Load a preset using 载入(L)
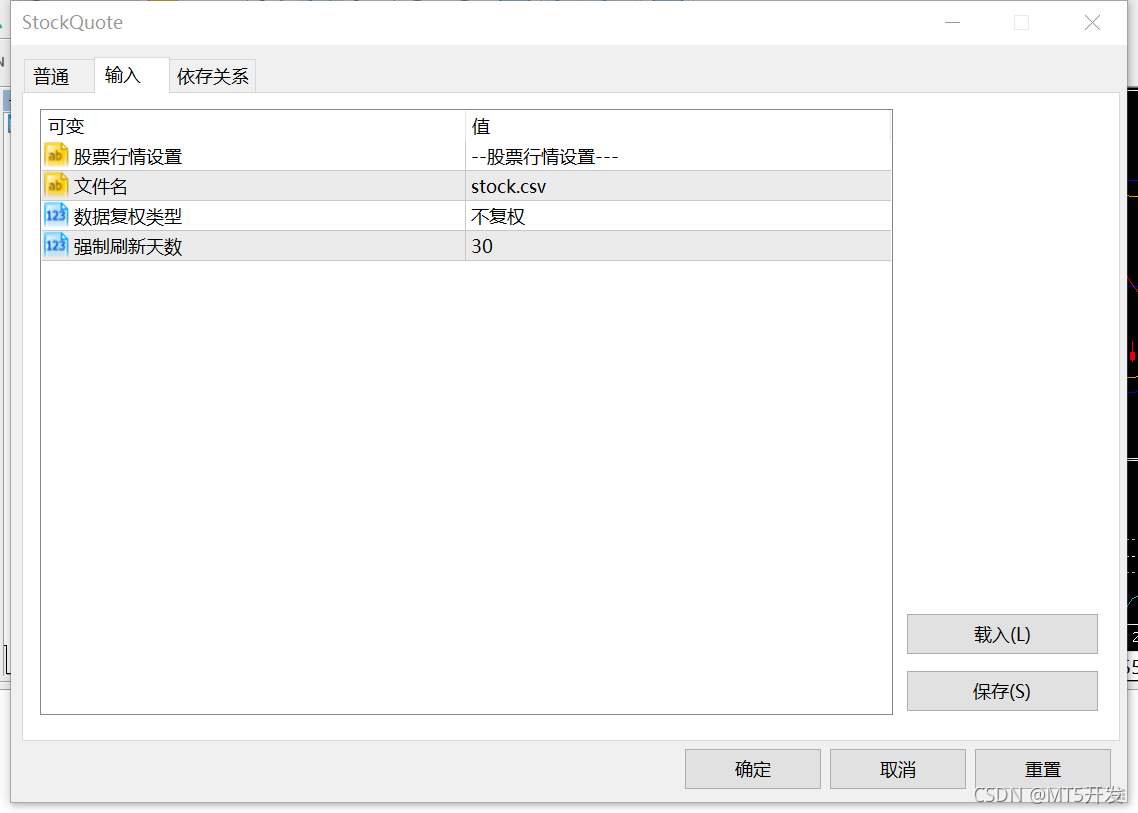1138x813 pixels. [1001, 634]
